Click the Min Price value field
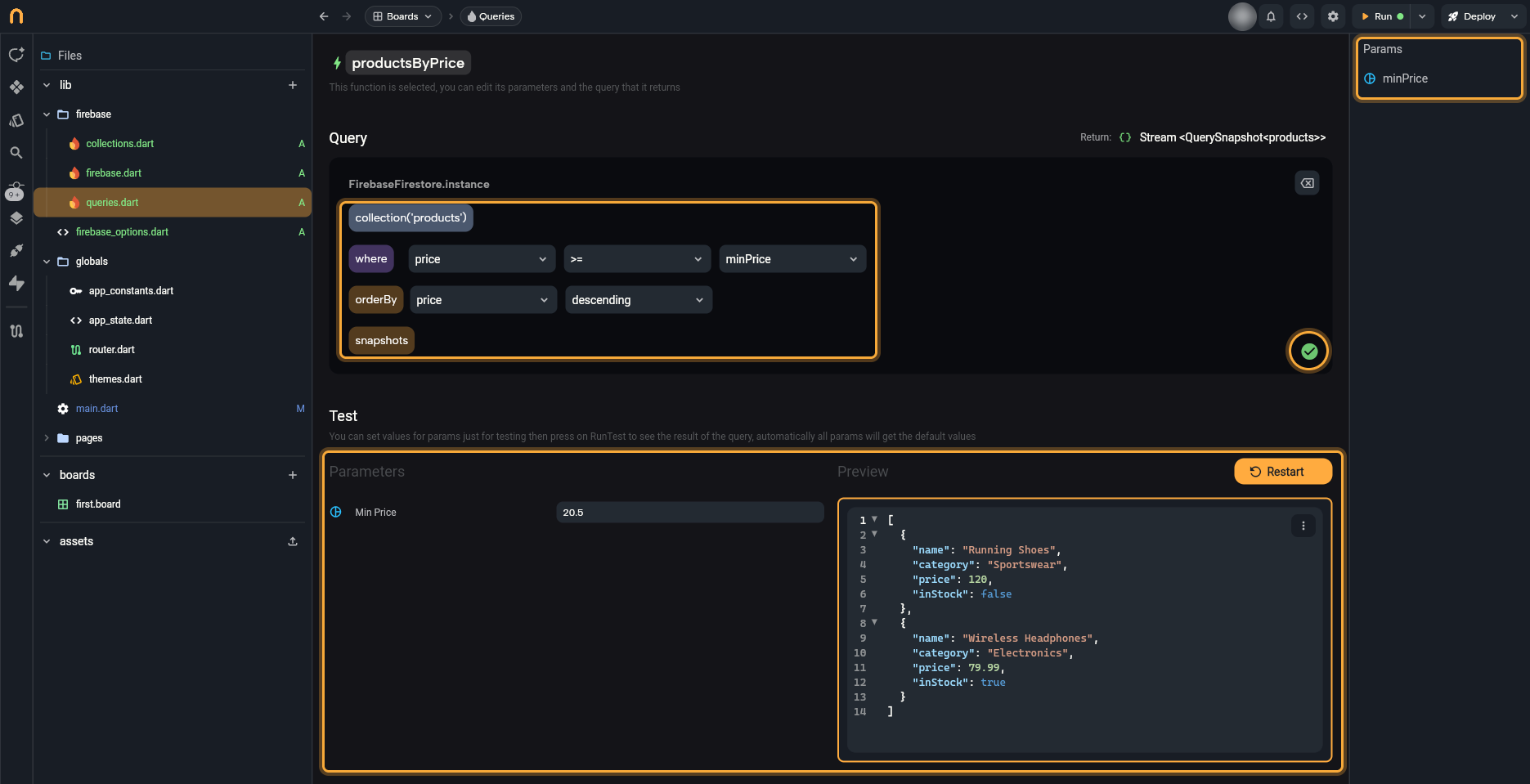The width and height of the screenshot is (1530, 784). point(690,512)
